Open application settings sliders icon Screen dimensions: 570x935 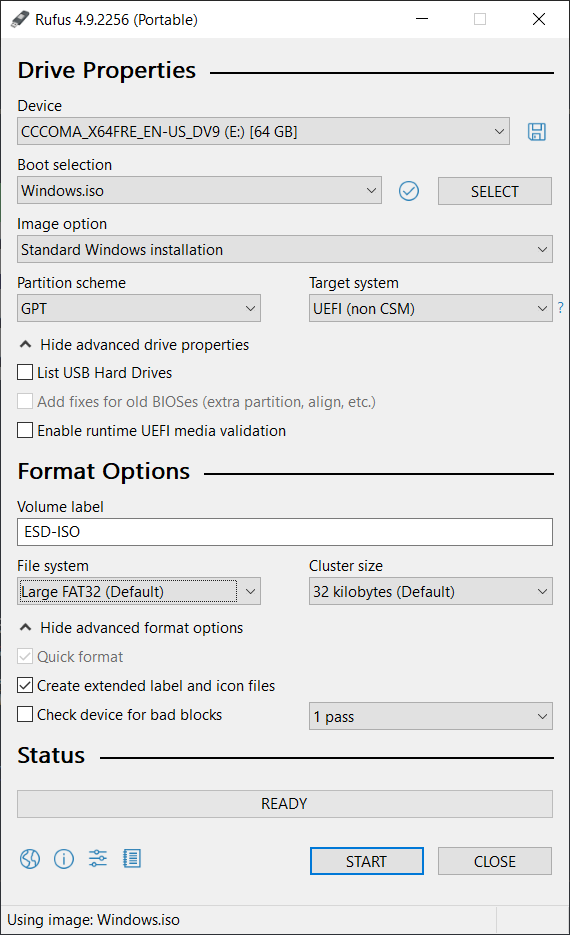pos(98,859)
